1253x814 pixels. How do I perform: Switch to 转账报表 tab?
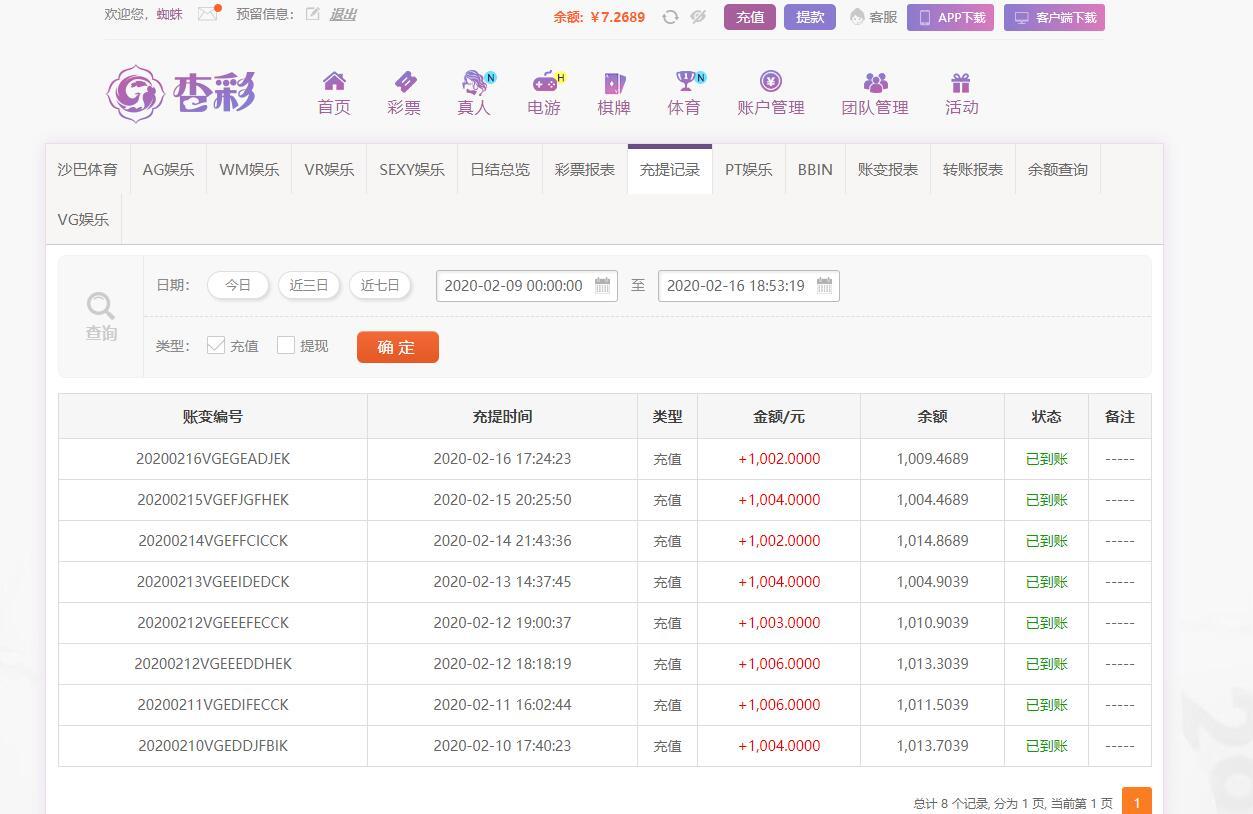point(973,169)
